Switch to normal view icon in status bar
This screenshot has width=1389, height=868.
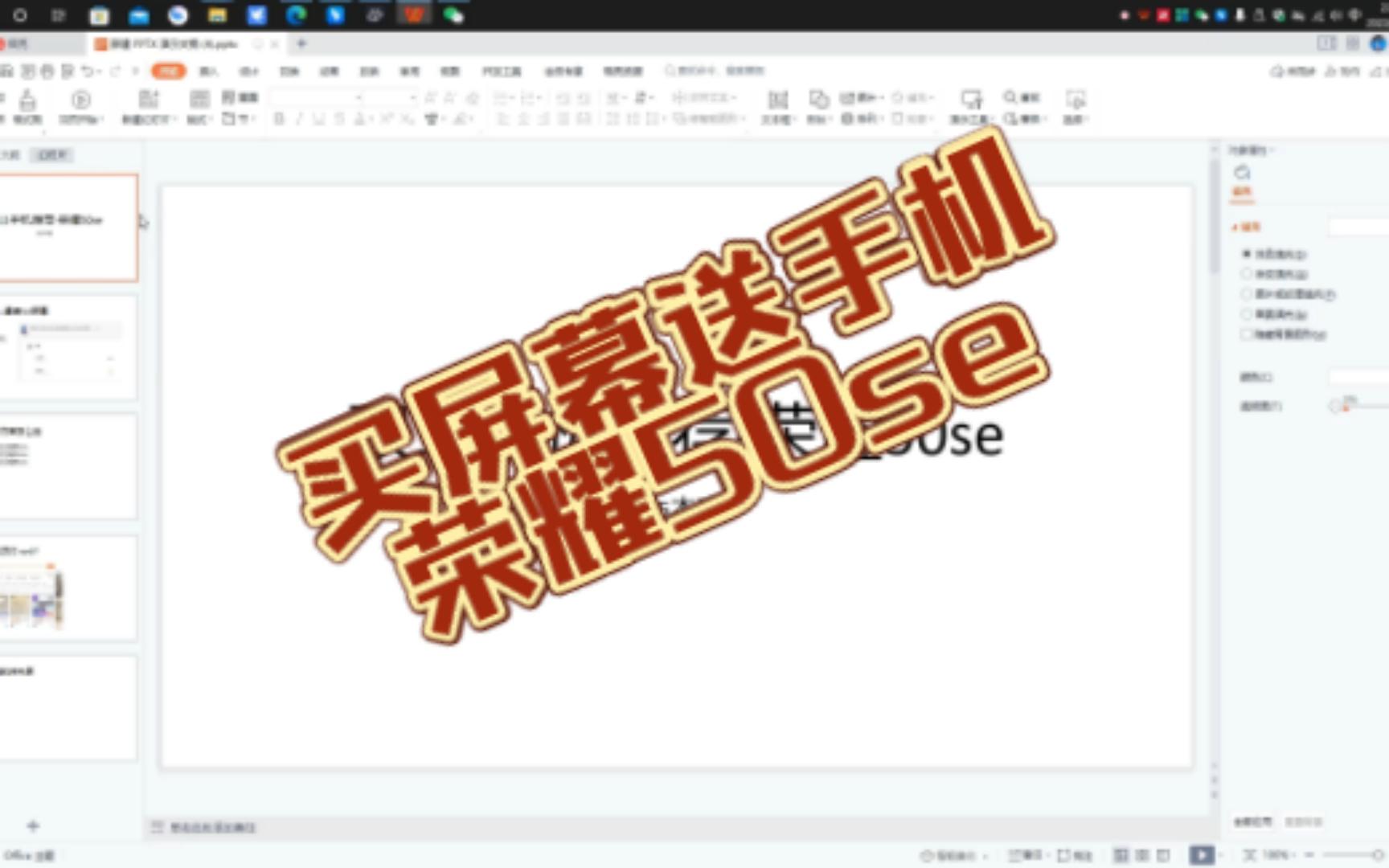click(x=1121, y=855)
